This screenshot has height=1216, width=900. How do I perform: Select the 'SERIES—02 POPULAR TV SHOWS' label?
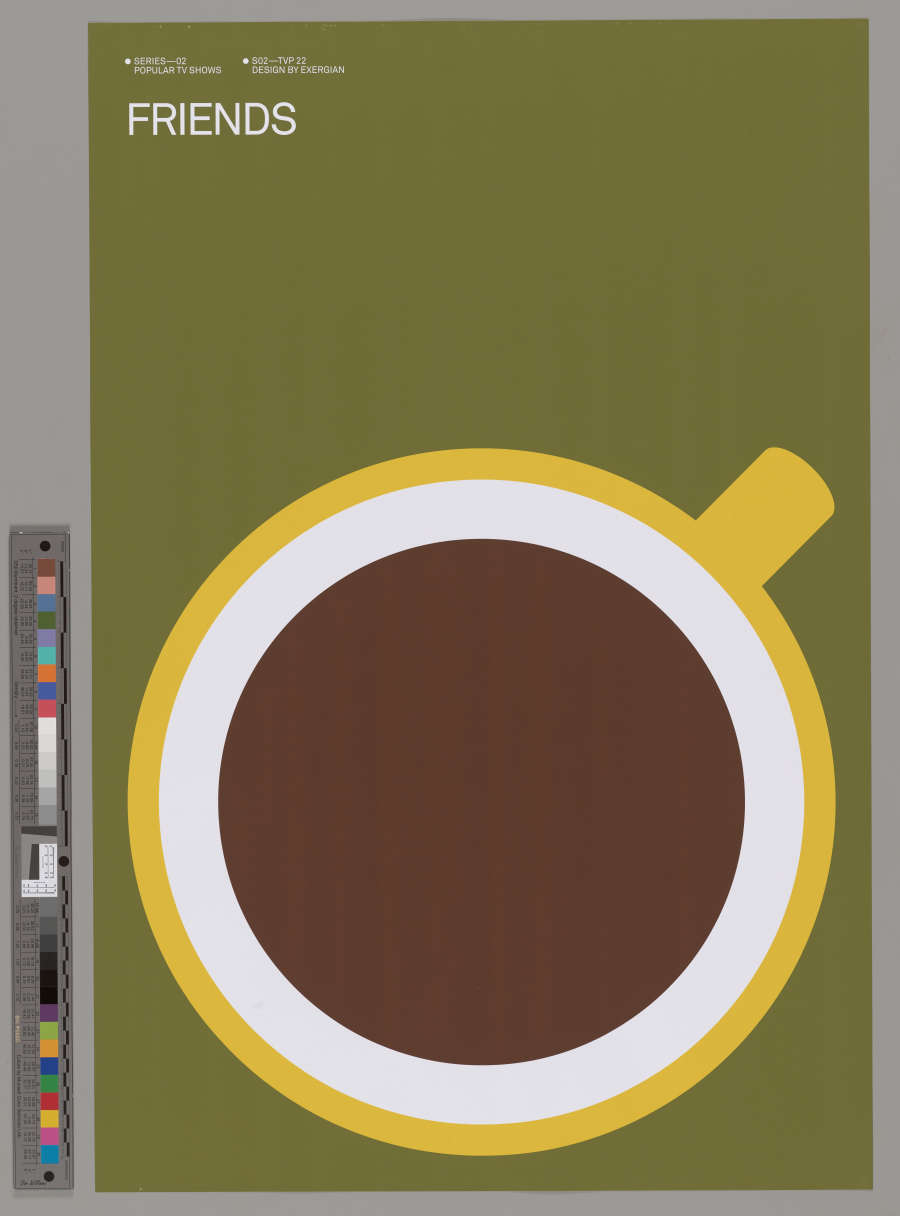[177, 66]
